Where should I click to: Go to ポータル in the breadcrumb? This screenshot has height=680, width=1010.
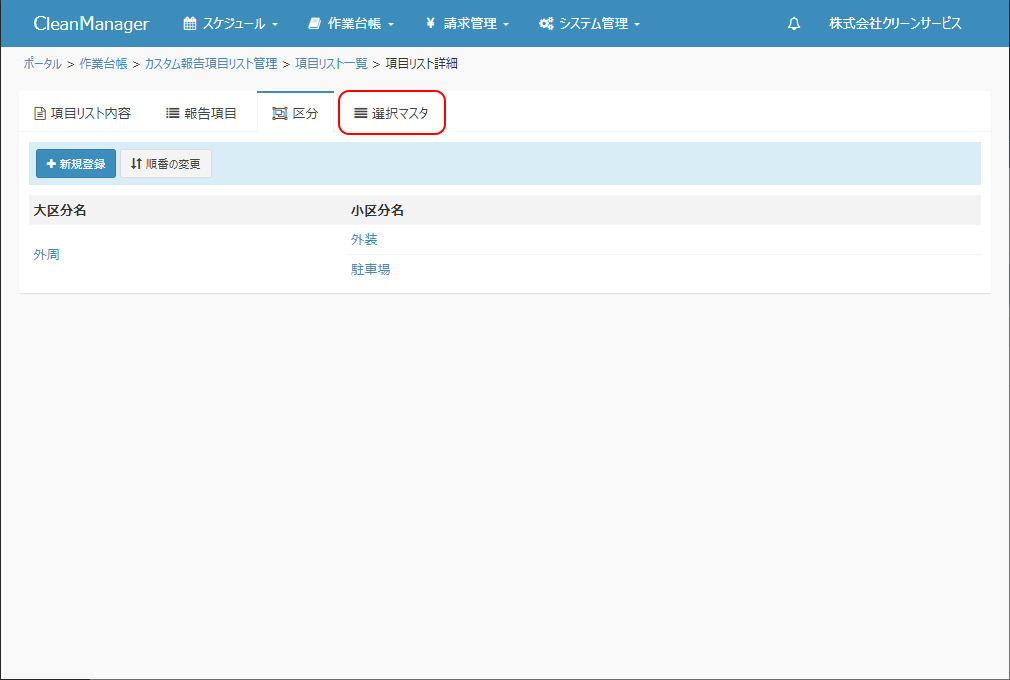click(42, 64)
